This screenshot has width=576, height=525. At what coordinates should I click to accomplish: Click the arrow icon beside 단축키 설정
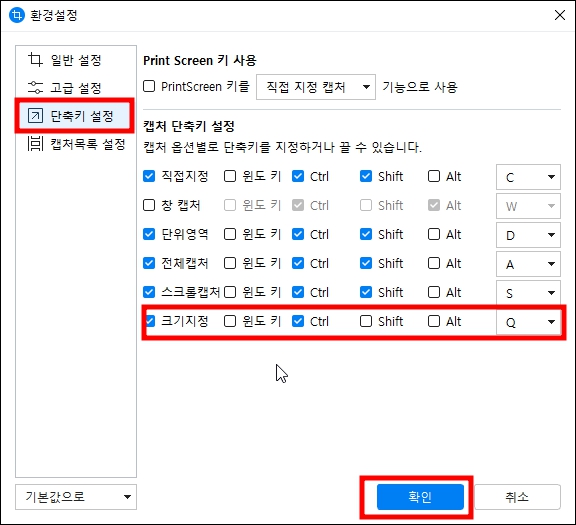pos(35,116)
